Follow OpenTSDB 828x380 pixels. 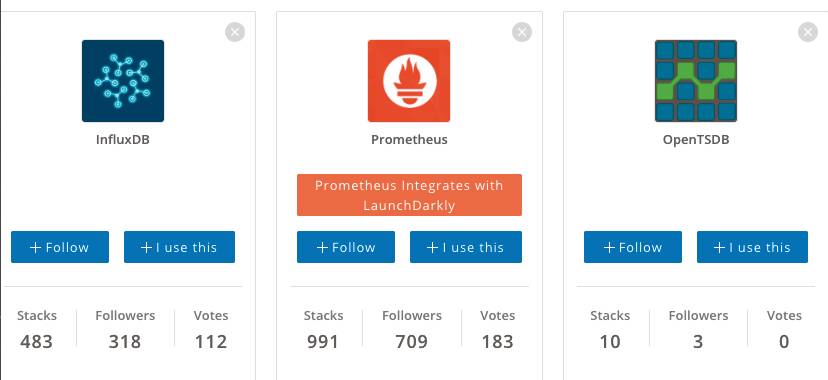coord(633,247)
